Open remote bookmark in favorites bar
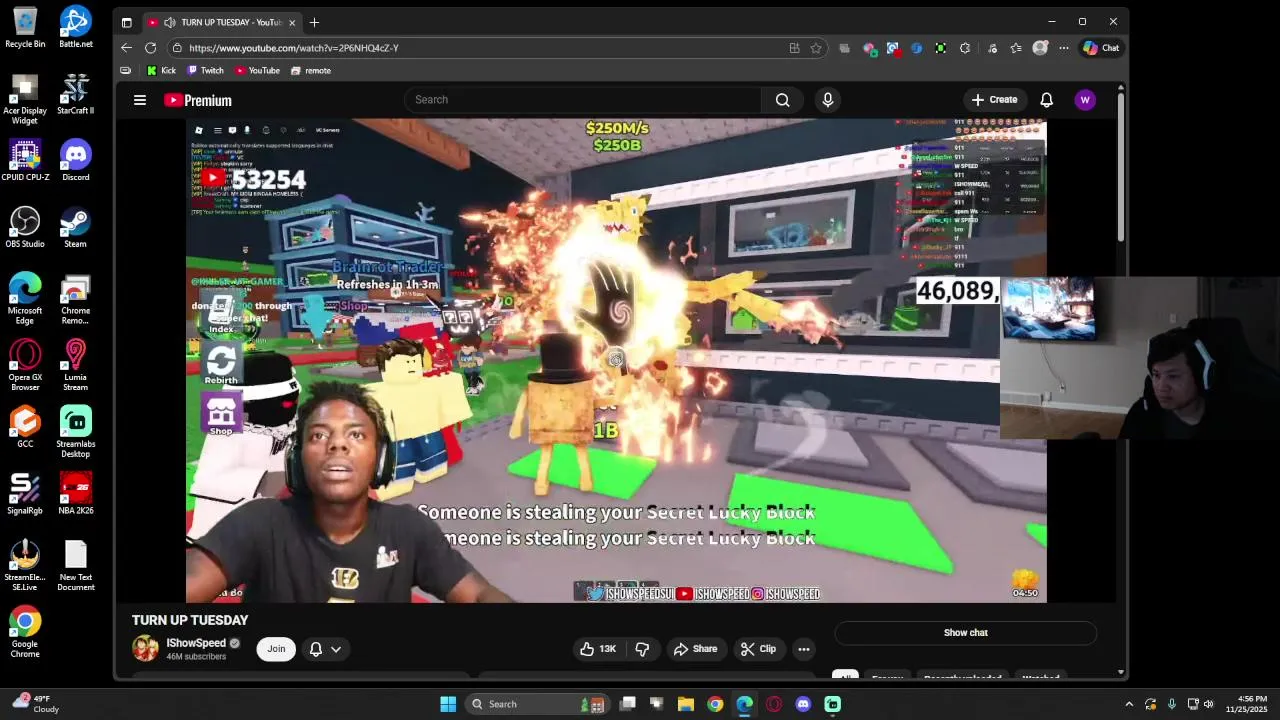The height and width of the screenshot is (720, 1280). 310,71
